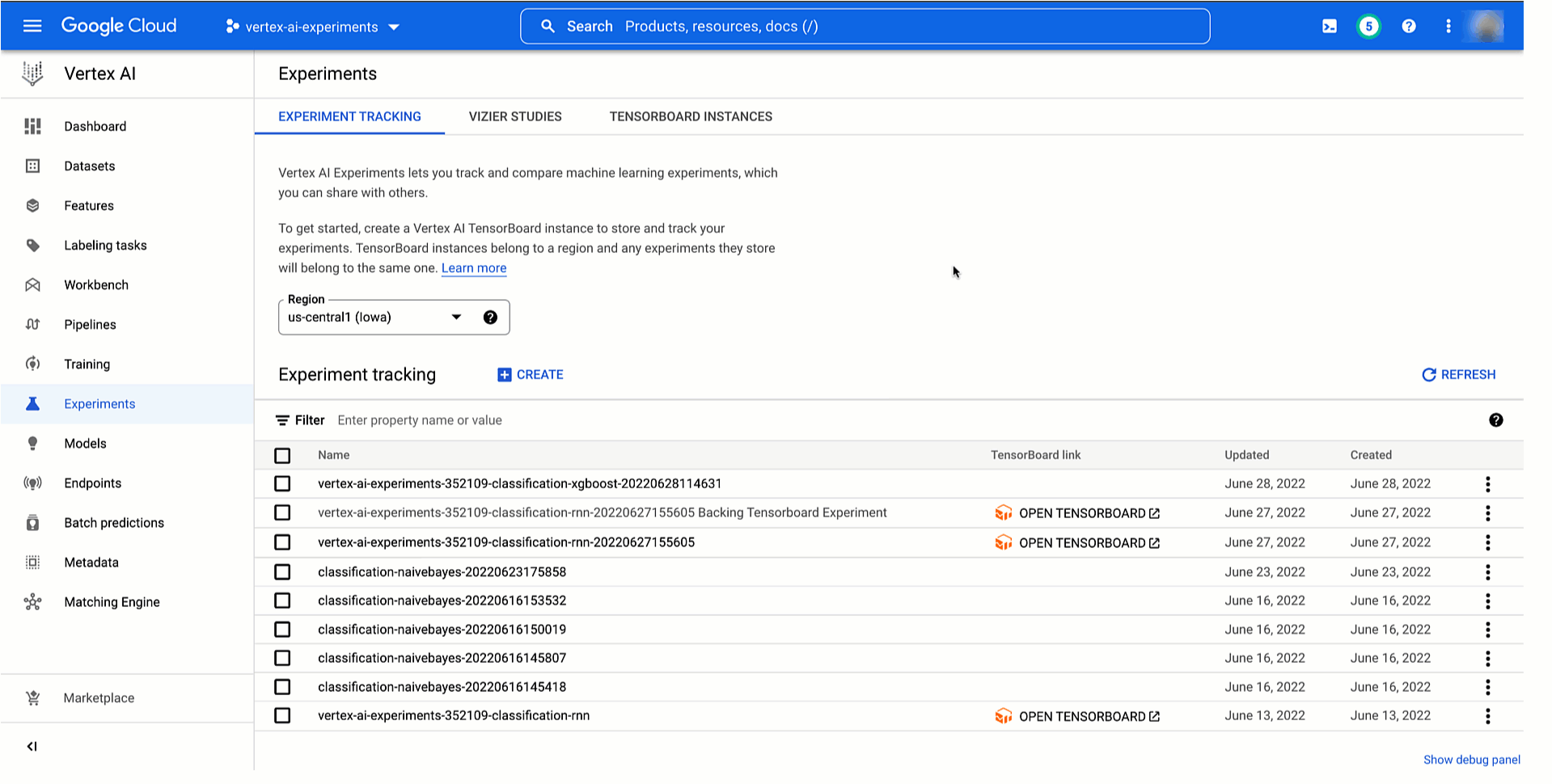
Task: Click the Matching Engine icon
Action: tap(32, 601)
